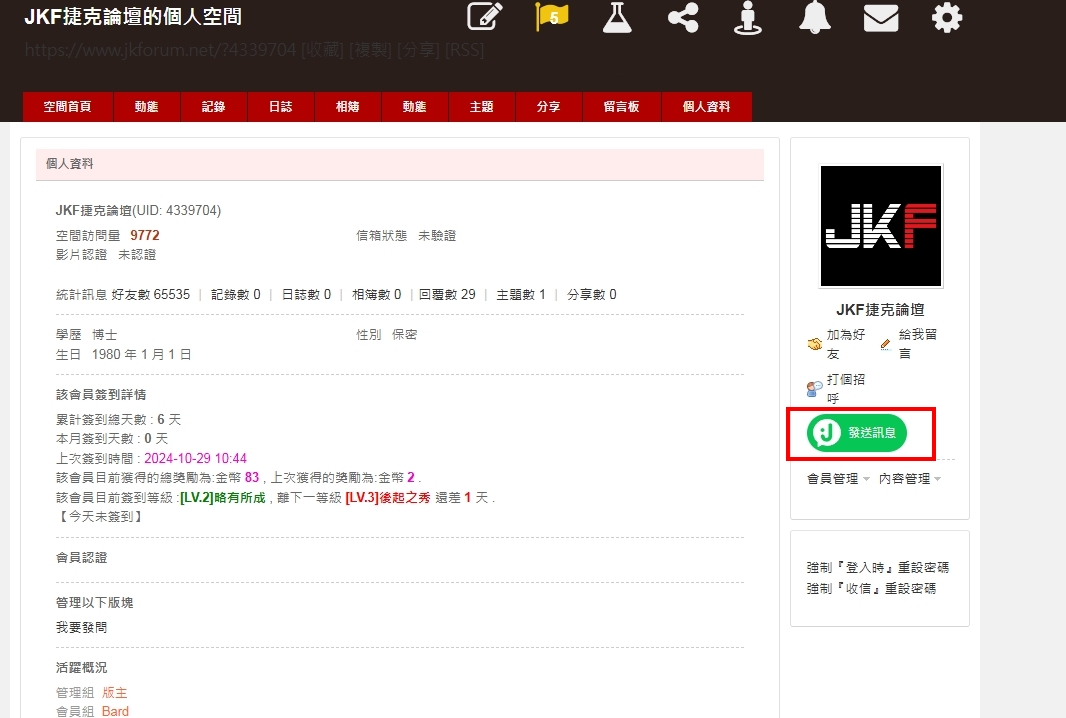Expand the 內容管理 dropdown
1066x718 pixels.
coord(910,479)
